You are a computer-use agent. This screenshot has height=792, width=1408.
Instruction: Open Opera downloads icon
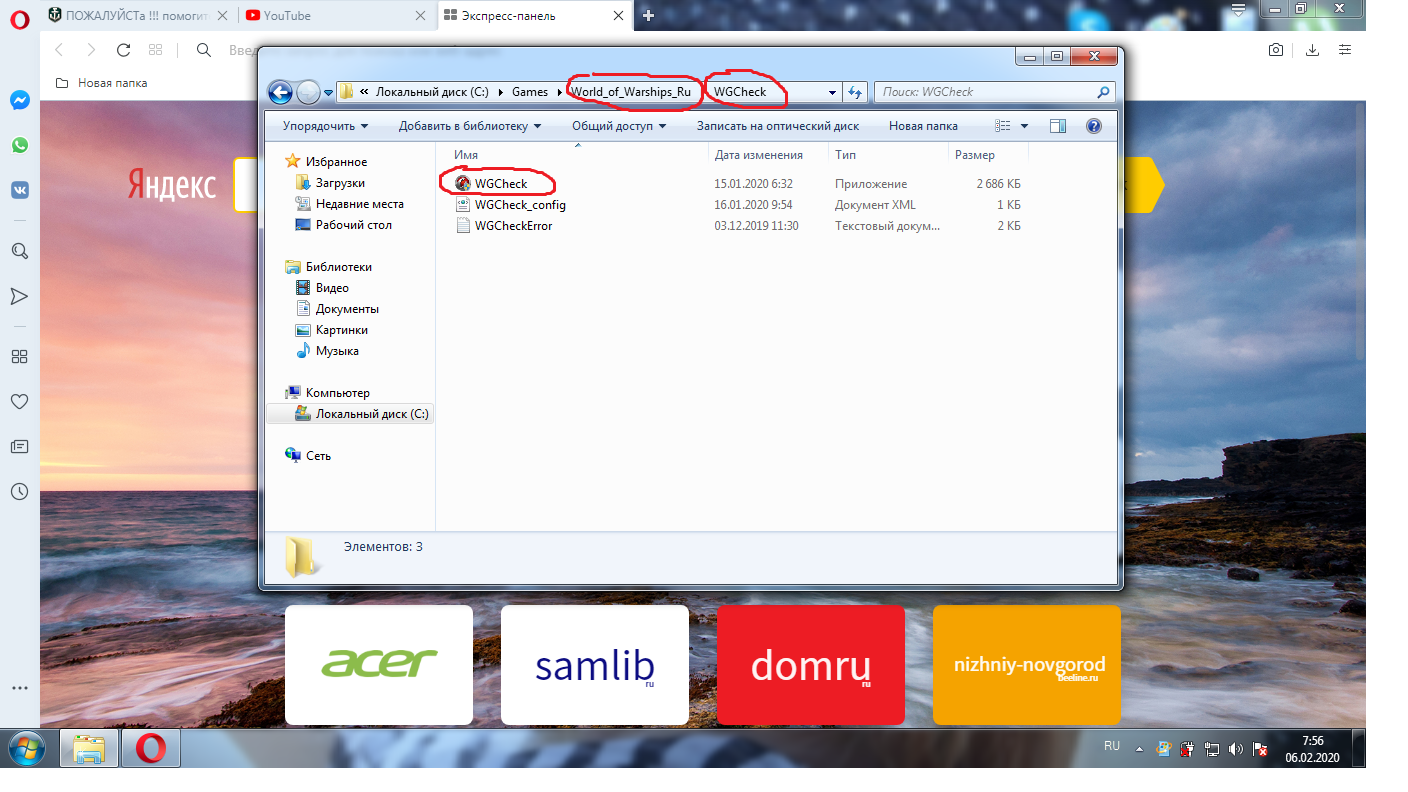(1313, 50)
